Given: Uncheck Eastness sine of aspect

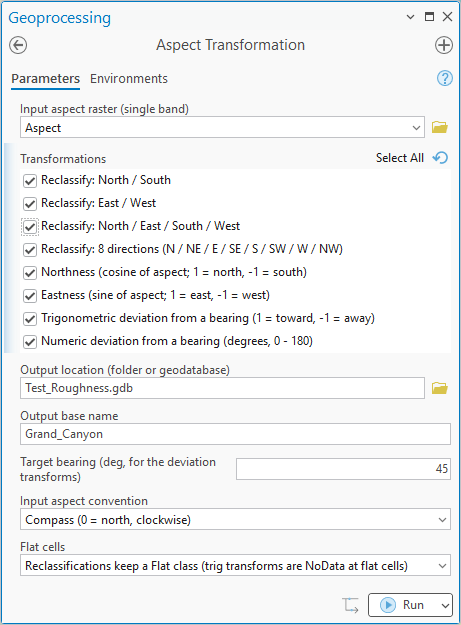Looking at the screenshot, I should [30, 296].
